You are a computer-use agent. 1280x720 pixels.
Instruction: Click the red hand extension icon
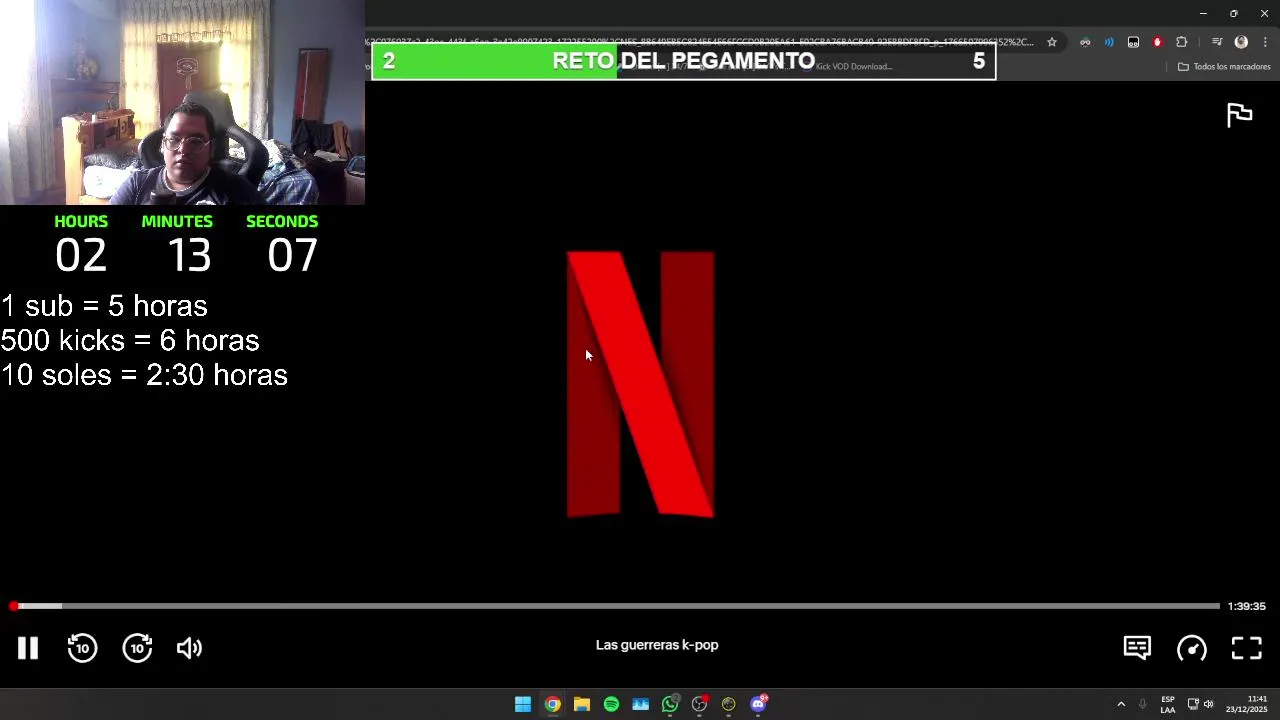(1157, 42)
